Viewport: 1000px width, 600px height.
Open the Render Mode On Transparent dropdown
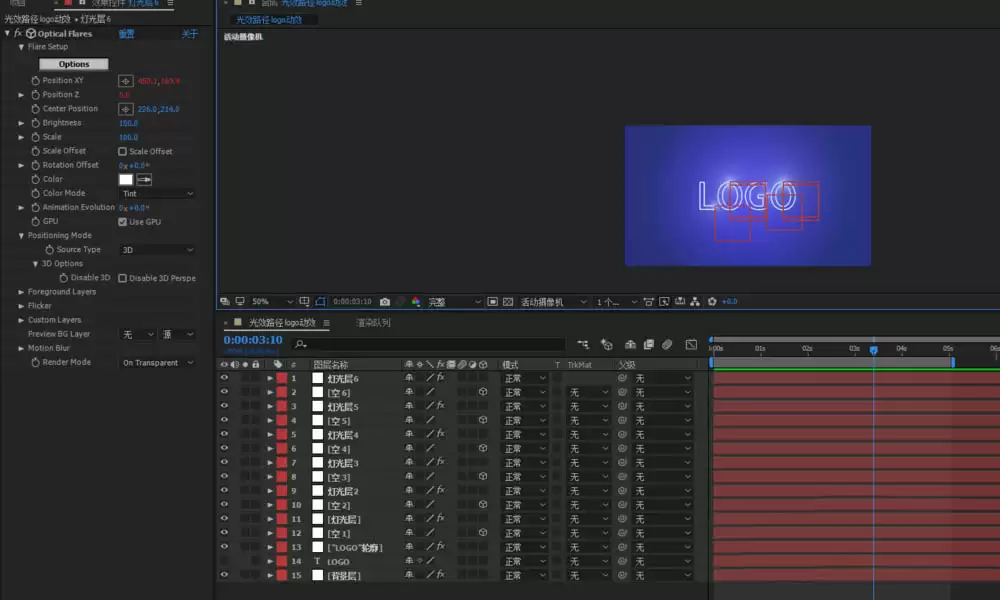157,363
